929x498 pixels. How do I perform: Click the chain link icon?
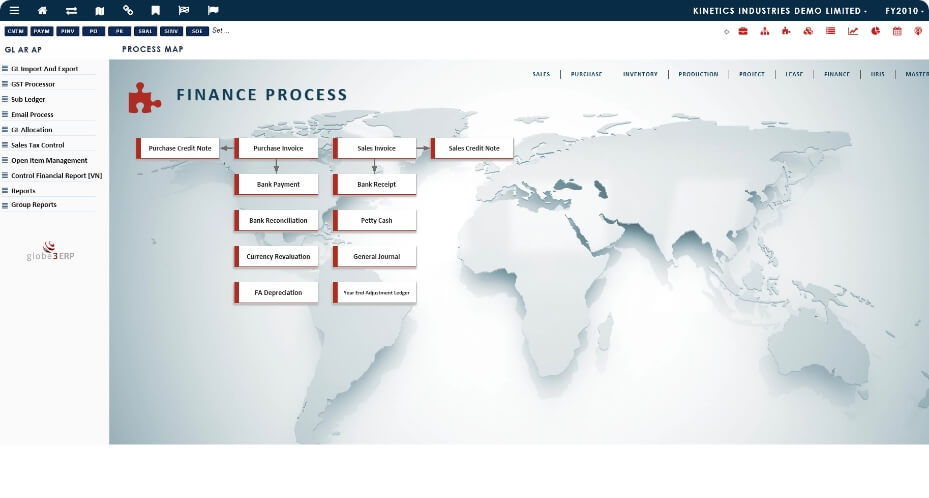coord(127,10)
